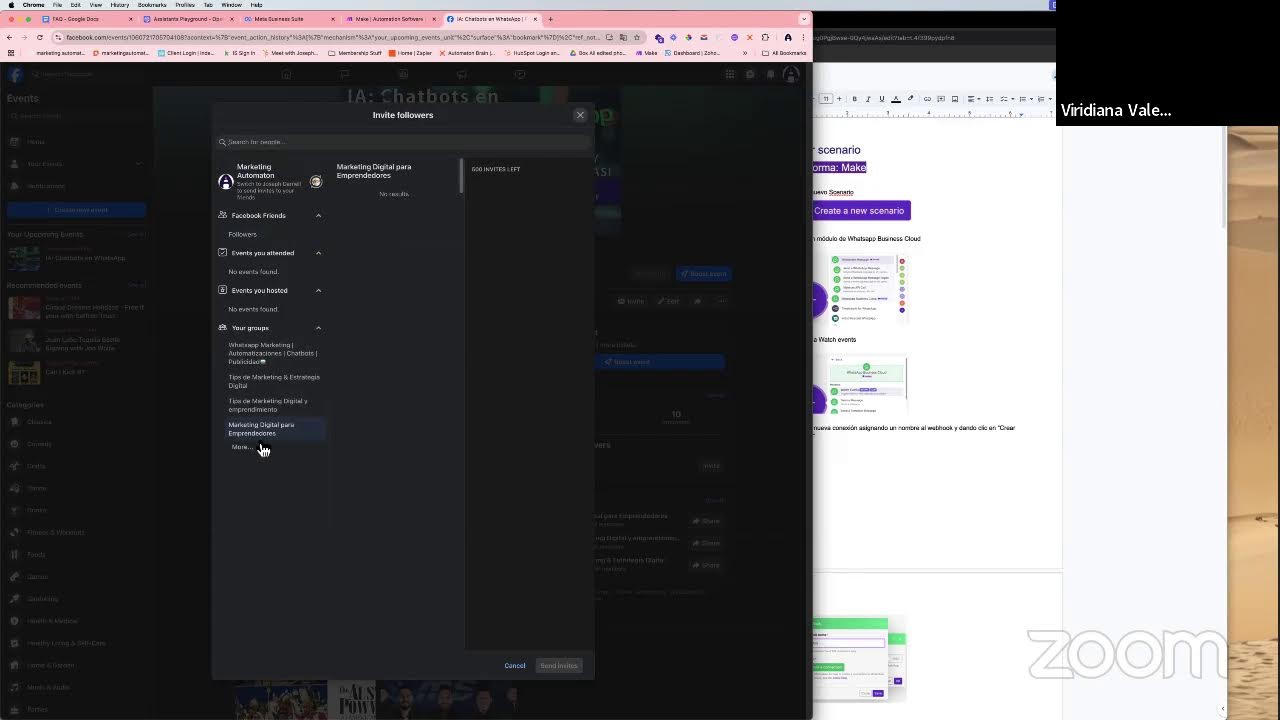Select Followers in invite list
This screenshot has width=1280, height=720.
(242, 234)
